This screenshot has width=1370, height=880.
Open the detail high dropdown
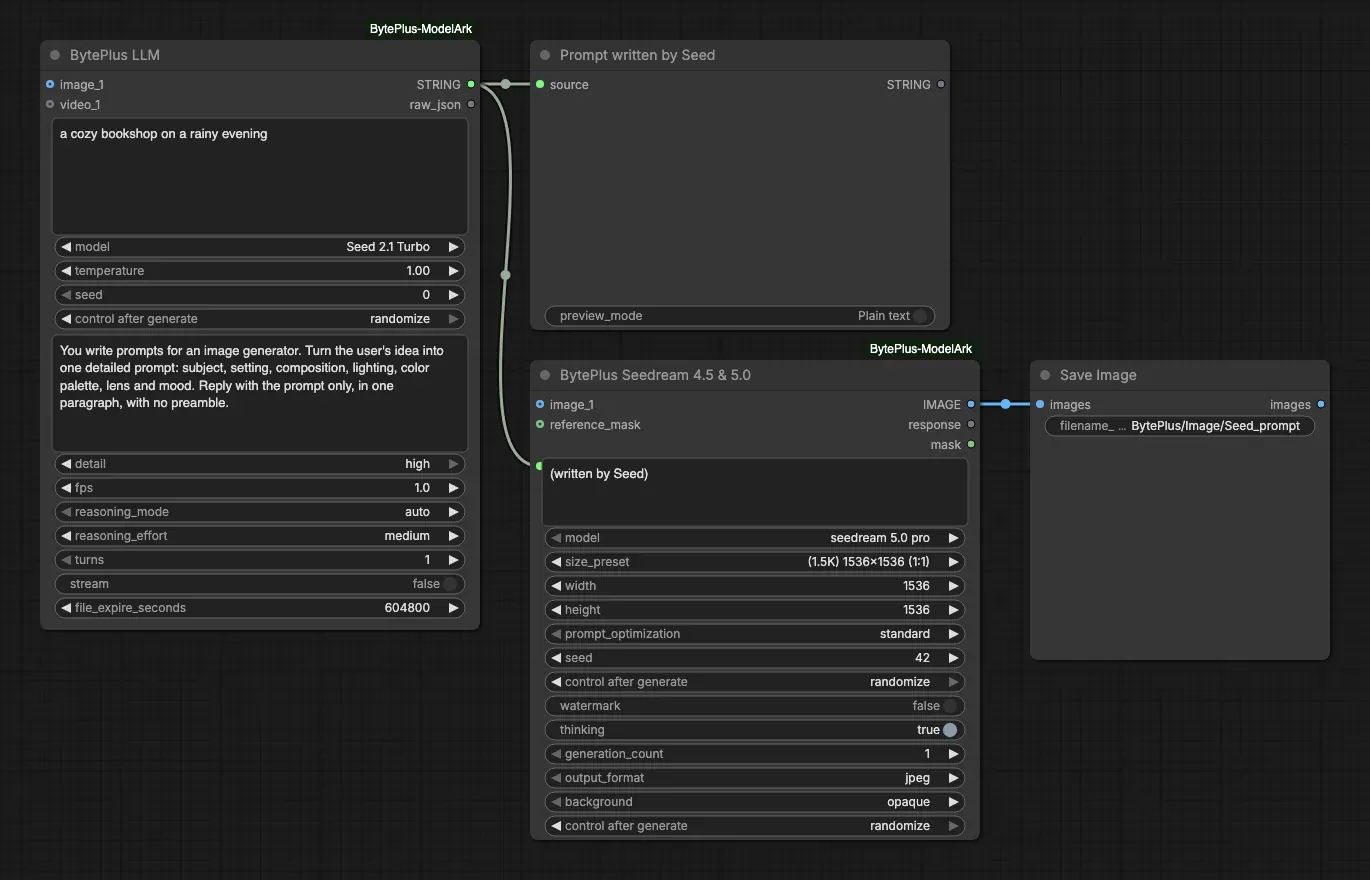(260, 464)
